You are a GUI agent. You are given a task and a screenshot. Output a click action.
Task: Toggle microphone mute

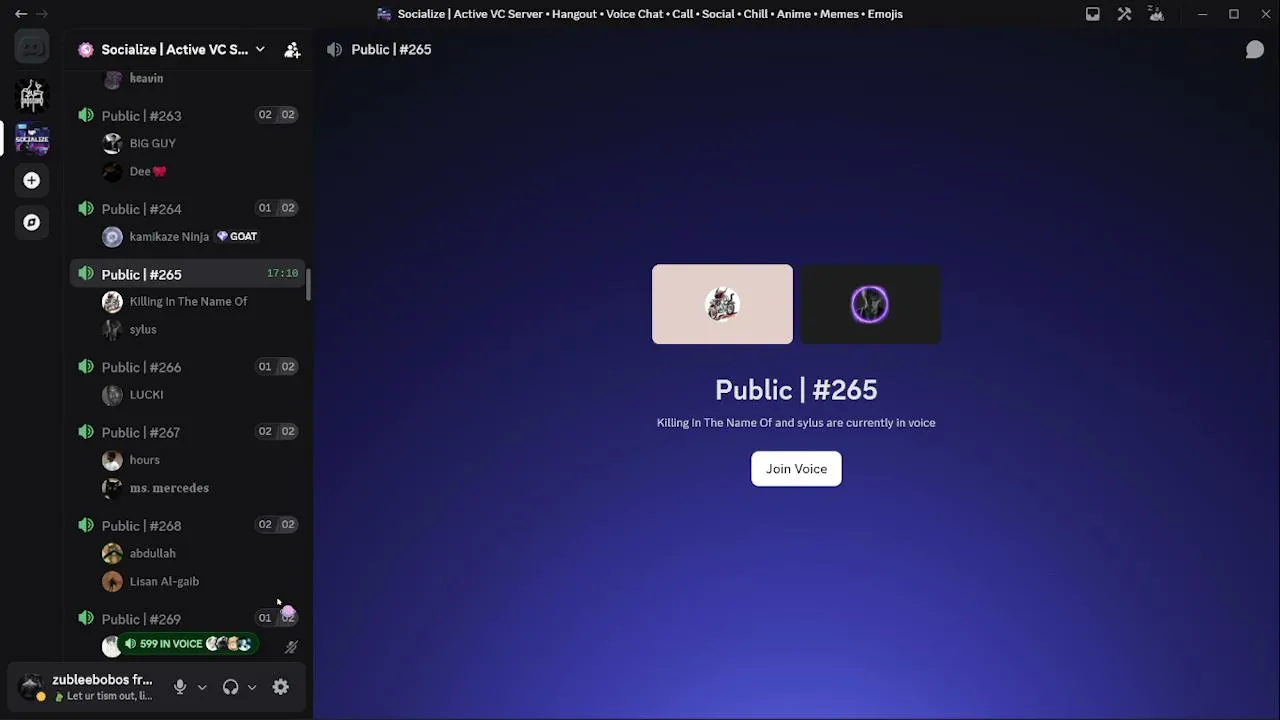(180, 687)
